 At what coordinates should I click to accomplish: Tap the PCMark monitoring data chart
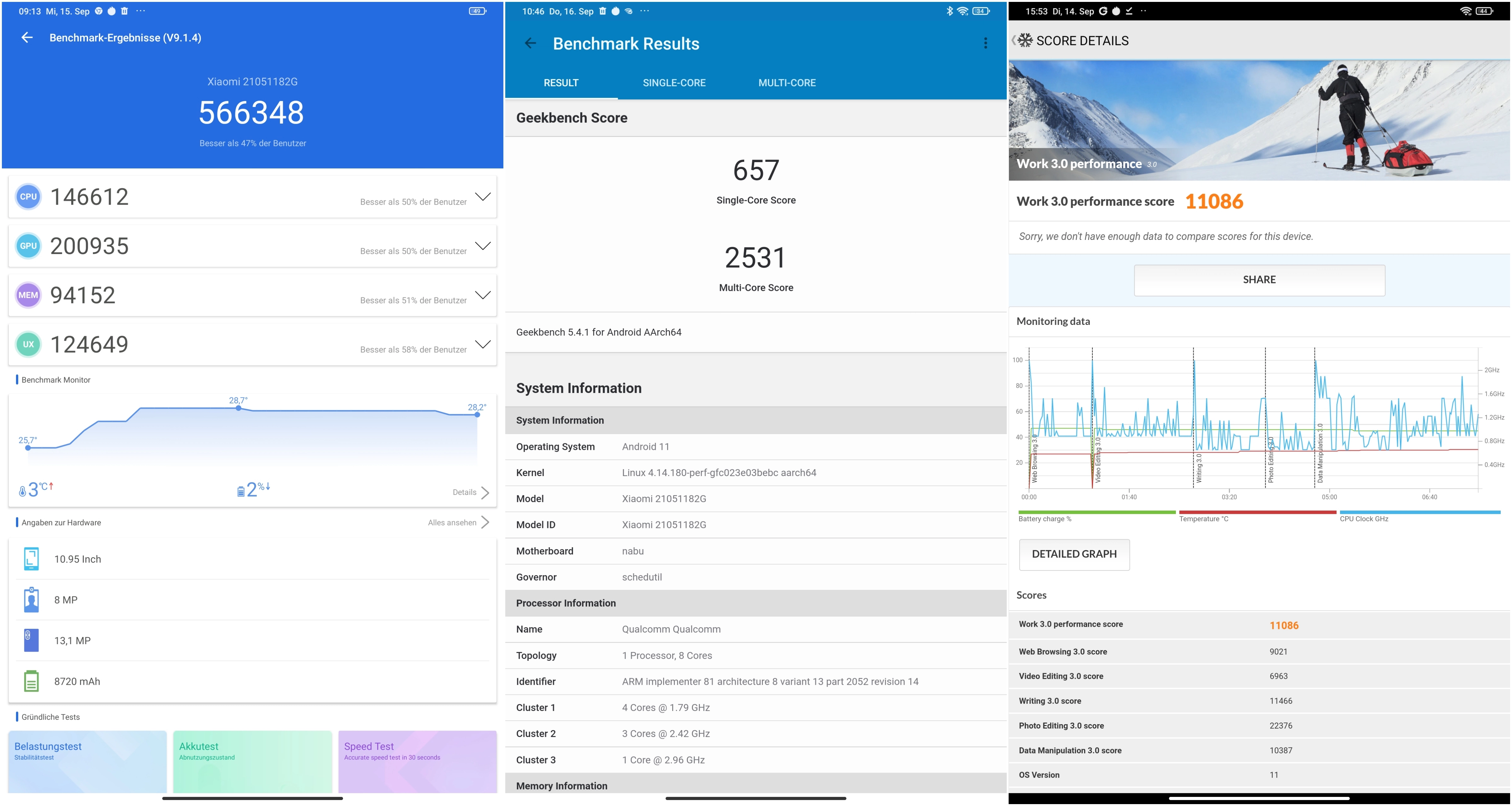click(1253, 418)
